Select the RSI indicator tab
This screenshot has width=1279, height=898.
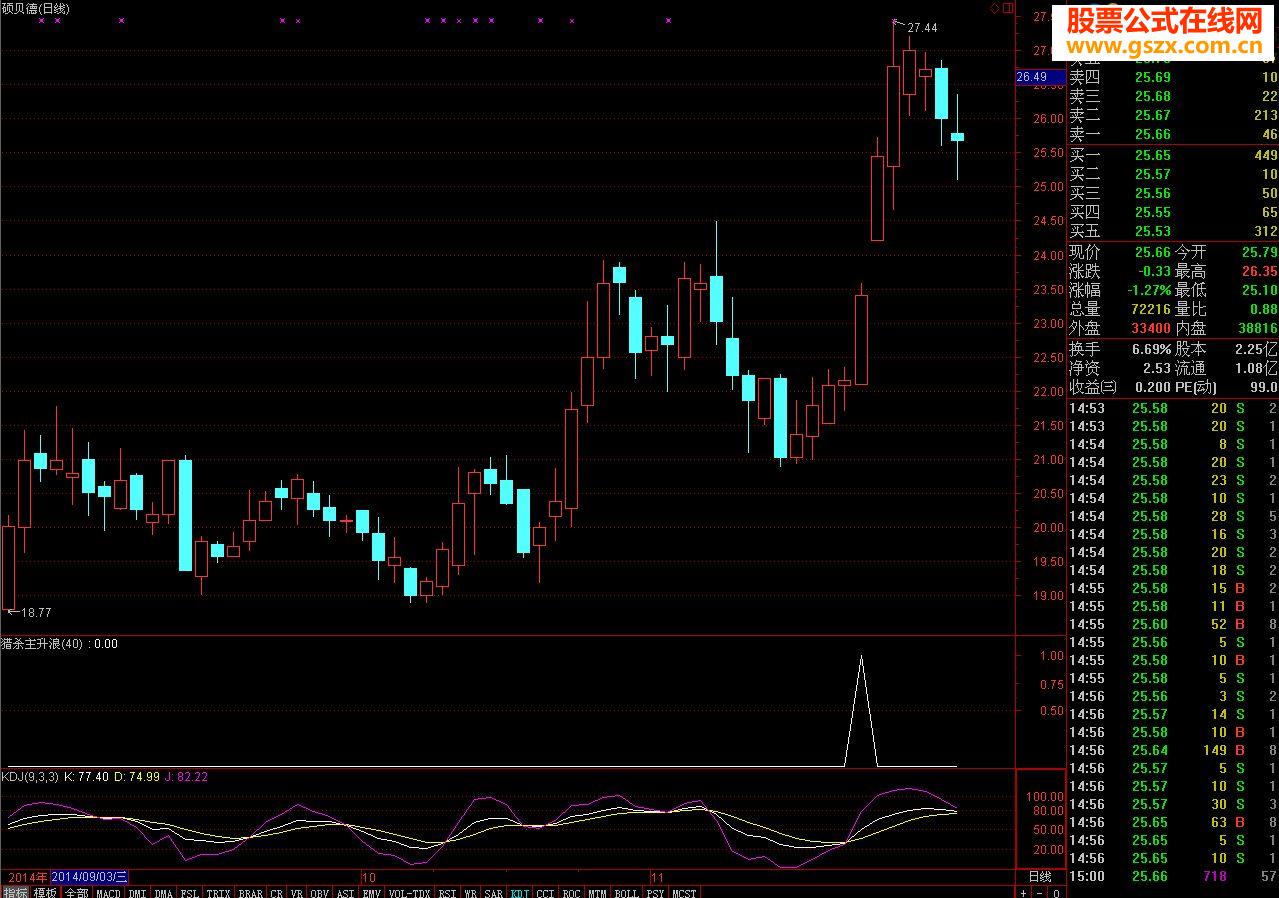click(x=448, y=892)
